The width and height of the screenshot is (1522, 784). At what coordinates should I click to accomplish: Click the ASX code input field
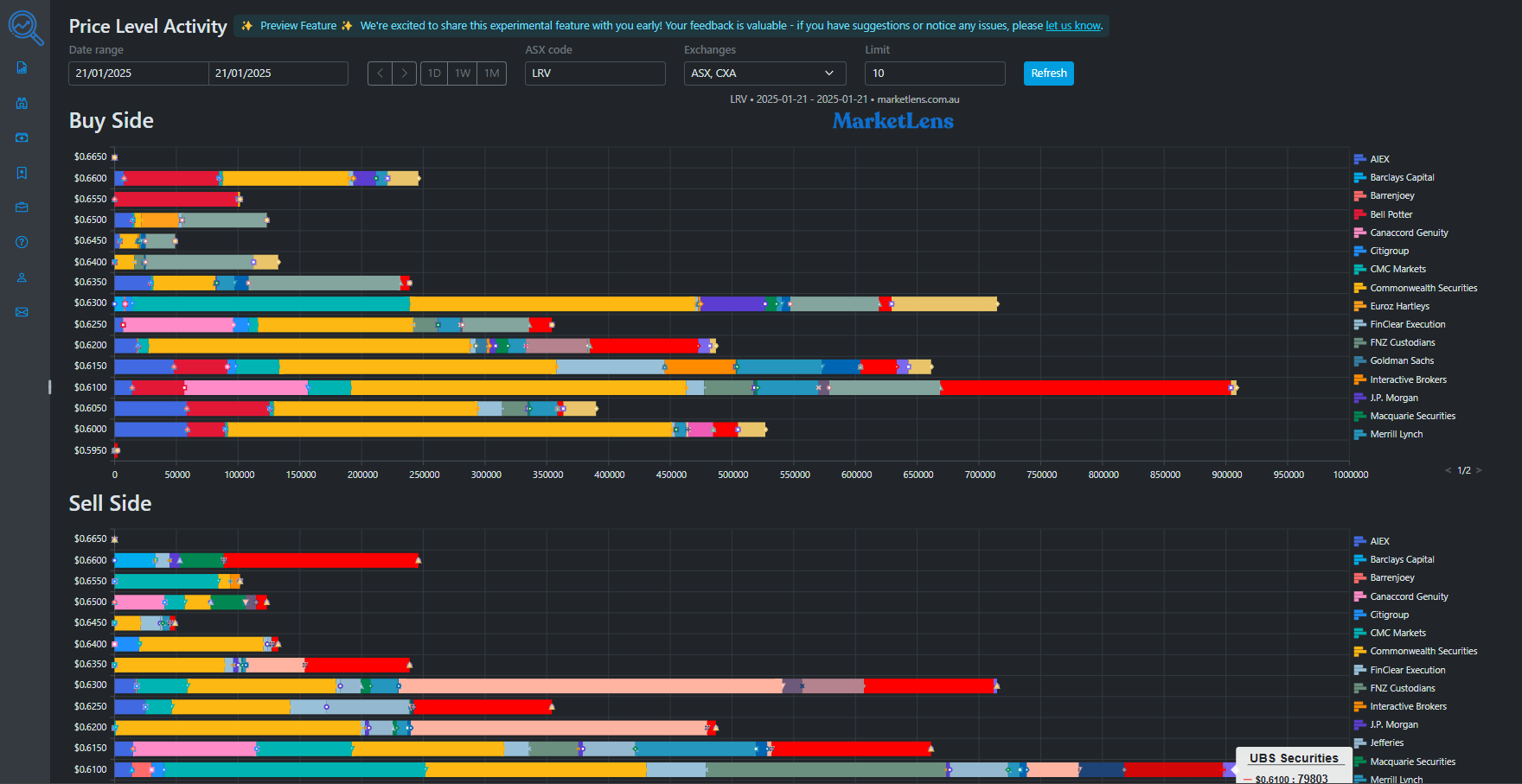click(595, 73)
